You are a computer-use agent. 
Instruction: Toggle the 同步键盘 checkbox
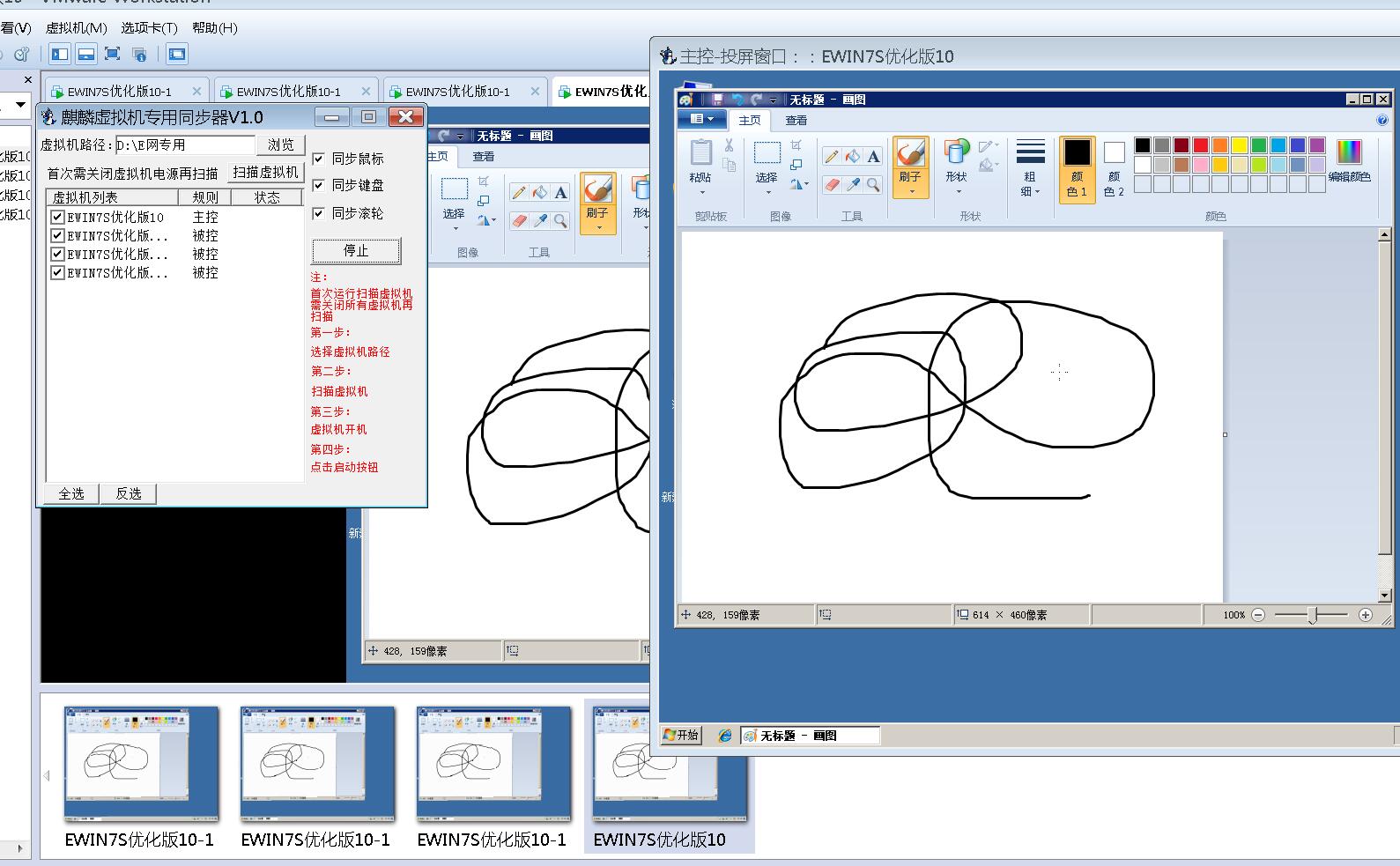(319, 185)
